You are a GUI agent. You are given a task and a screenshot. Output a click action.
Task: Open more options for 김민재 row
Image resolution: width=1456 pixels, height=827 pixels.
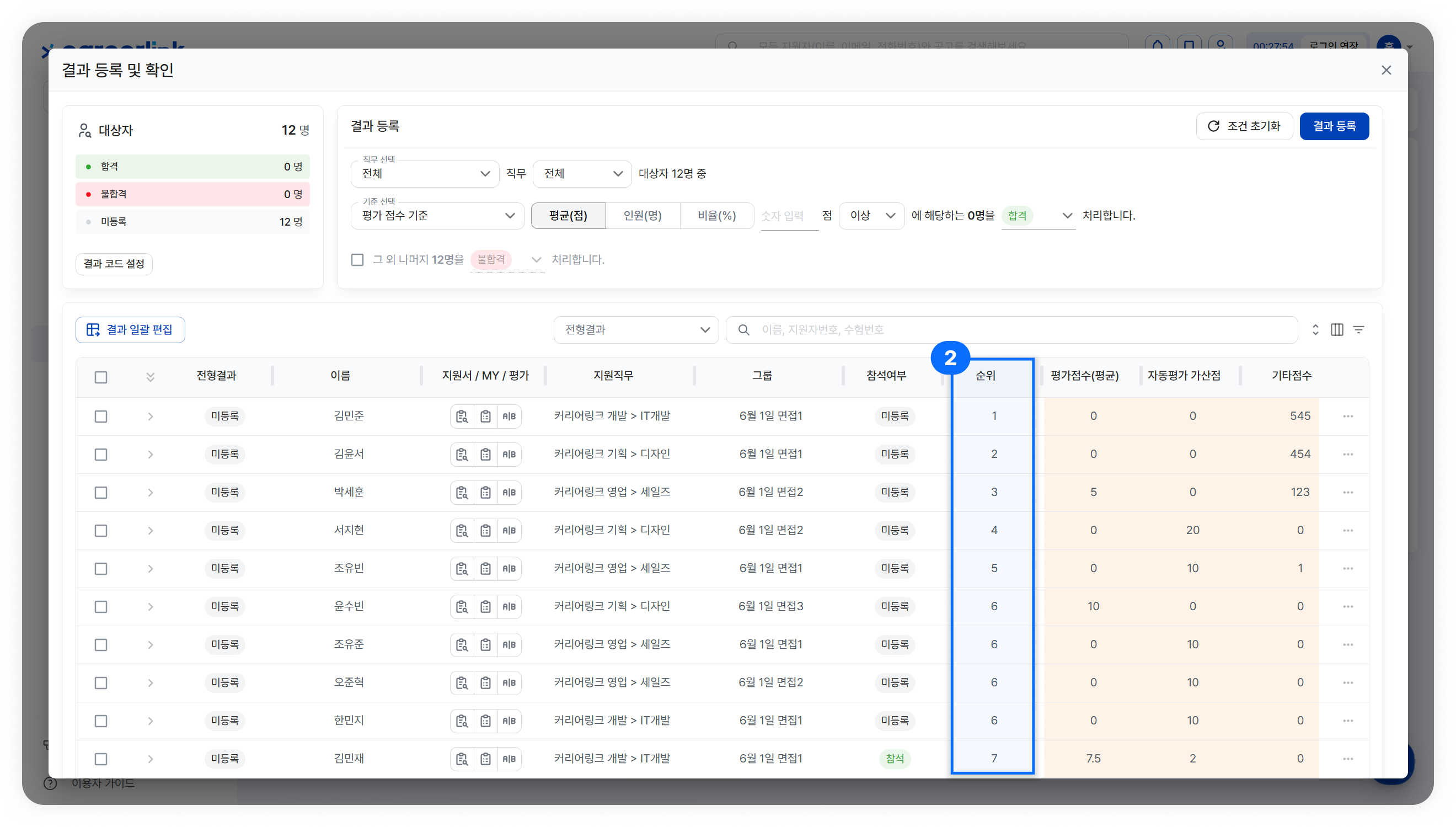[x=1348, y=759]
